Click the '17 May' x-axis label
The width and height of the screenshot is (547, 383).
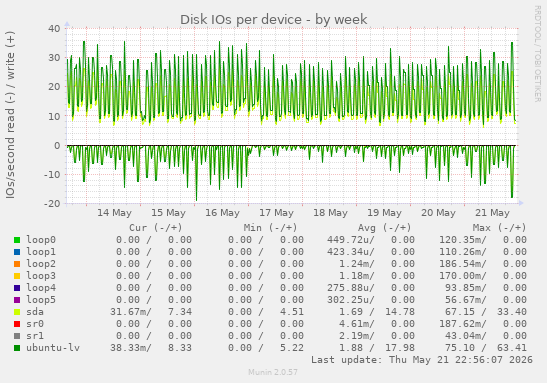[x=277, y=213]
